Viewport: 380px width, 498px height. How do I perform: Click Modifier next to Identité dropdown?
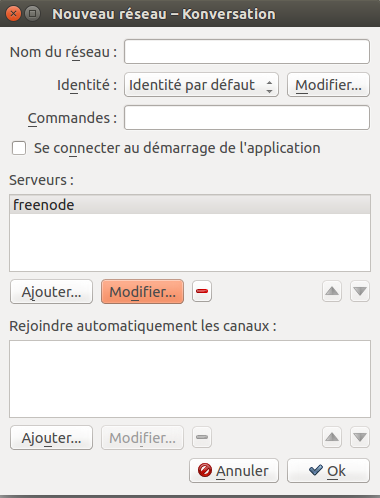[328, 85]
